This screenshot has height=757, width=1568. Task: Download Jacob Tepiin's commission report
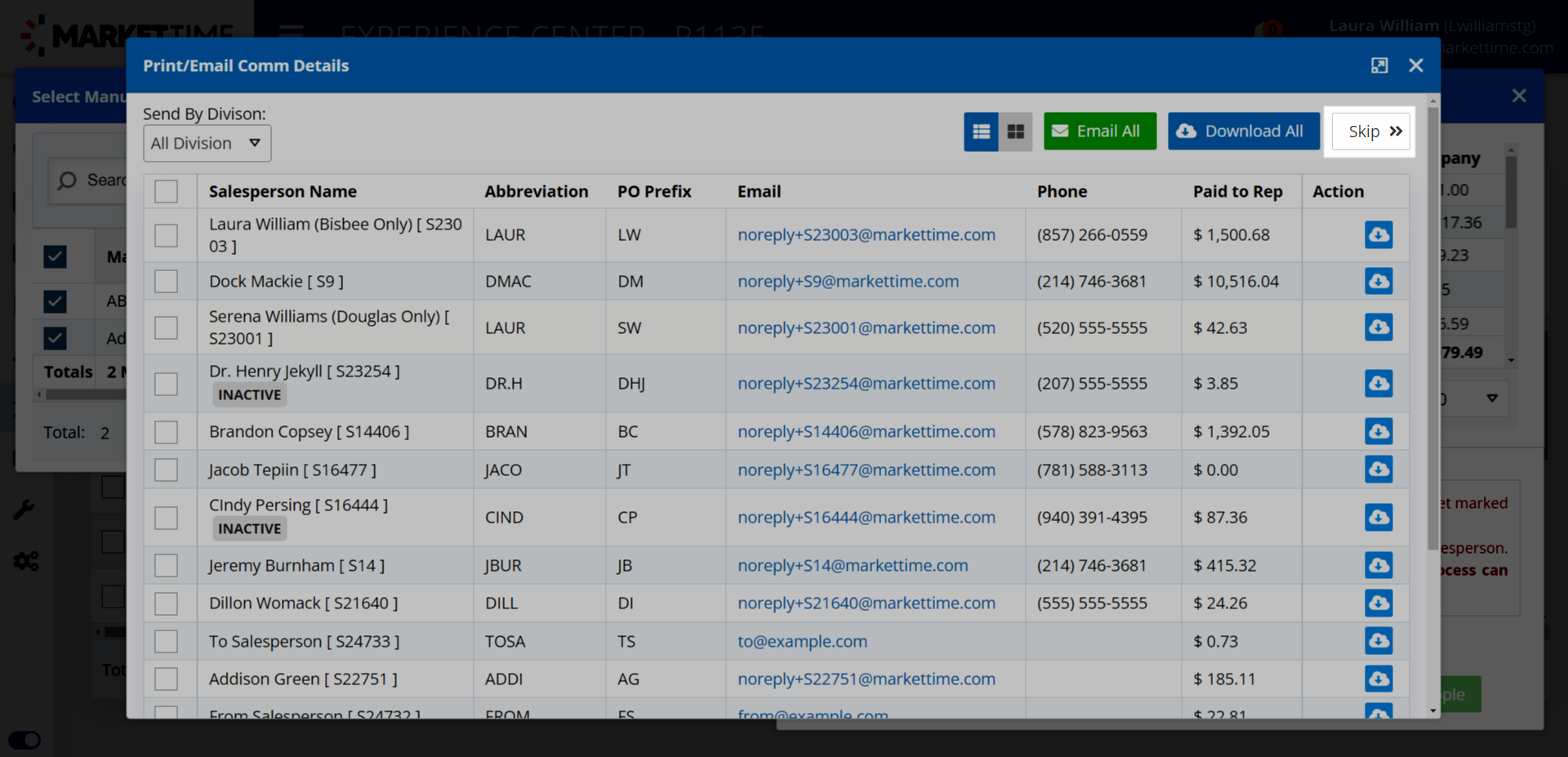(x=1379, y=470)
